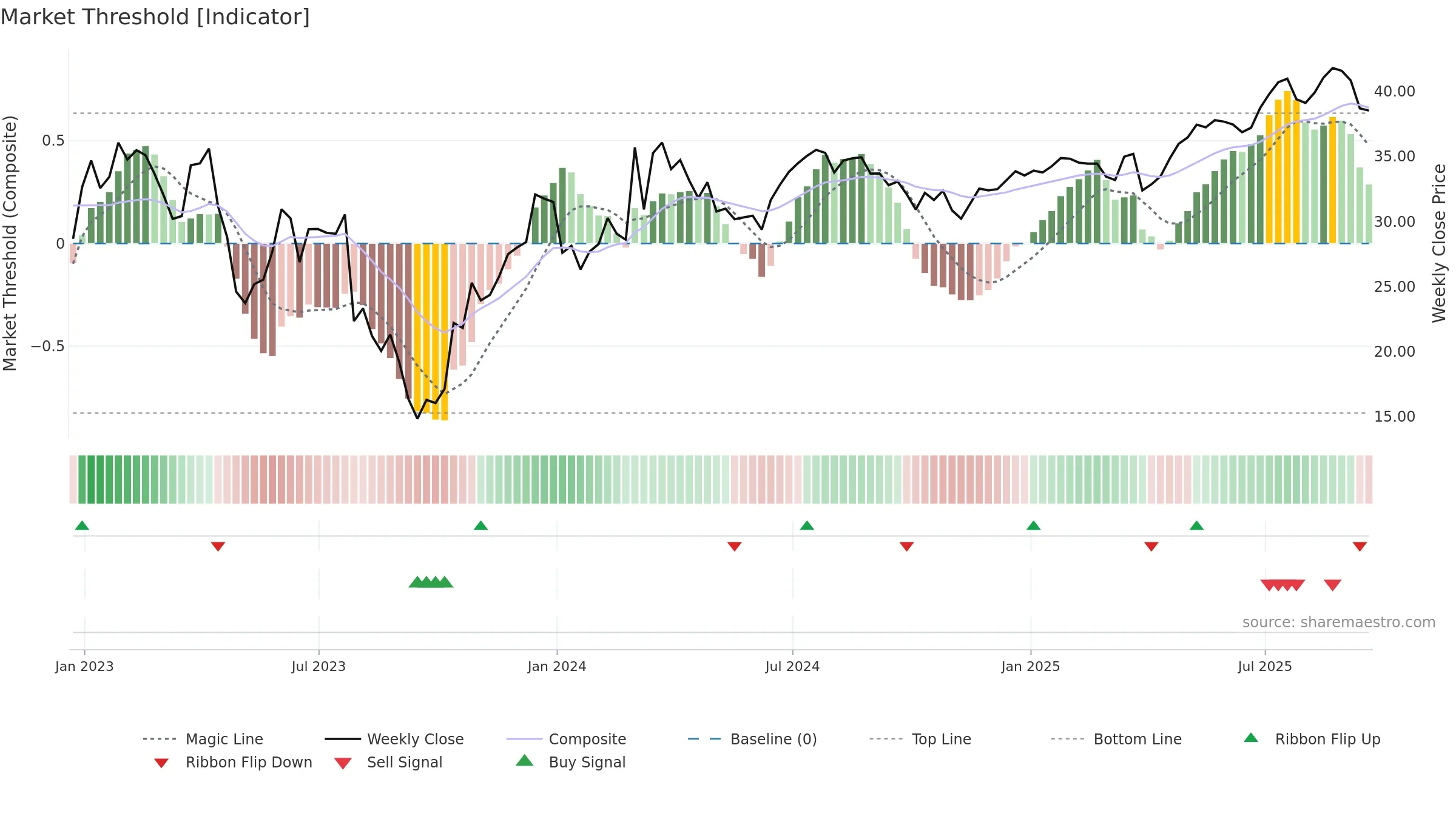
Task: Toggle Sell Signal legend entry
Action: pos(388,762)
